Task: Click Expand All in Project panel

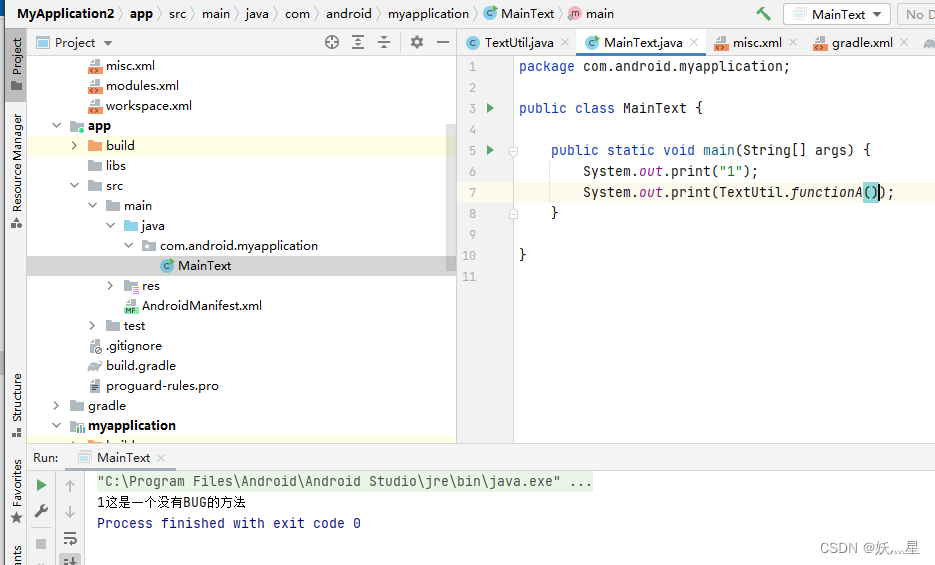Action: point(358,42)
